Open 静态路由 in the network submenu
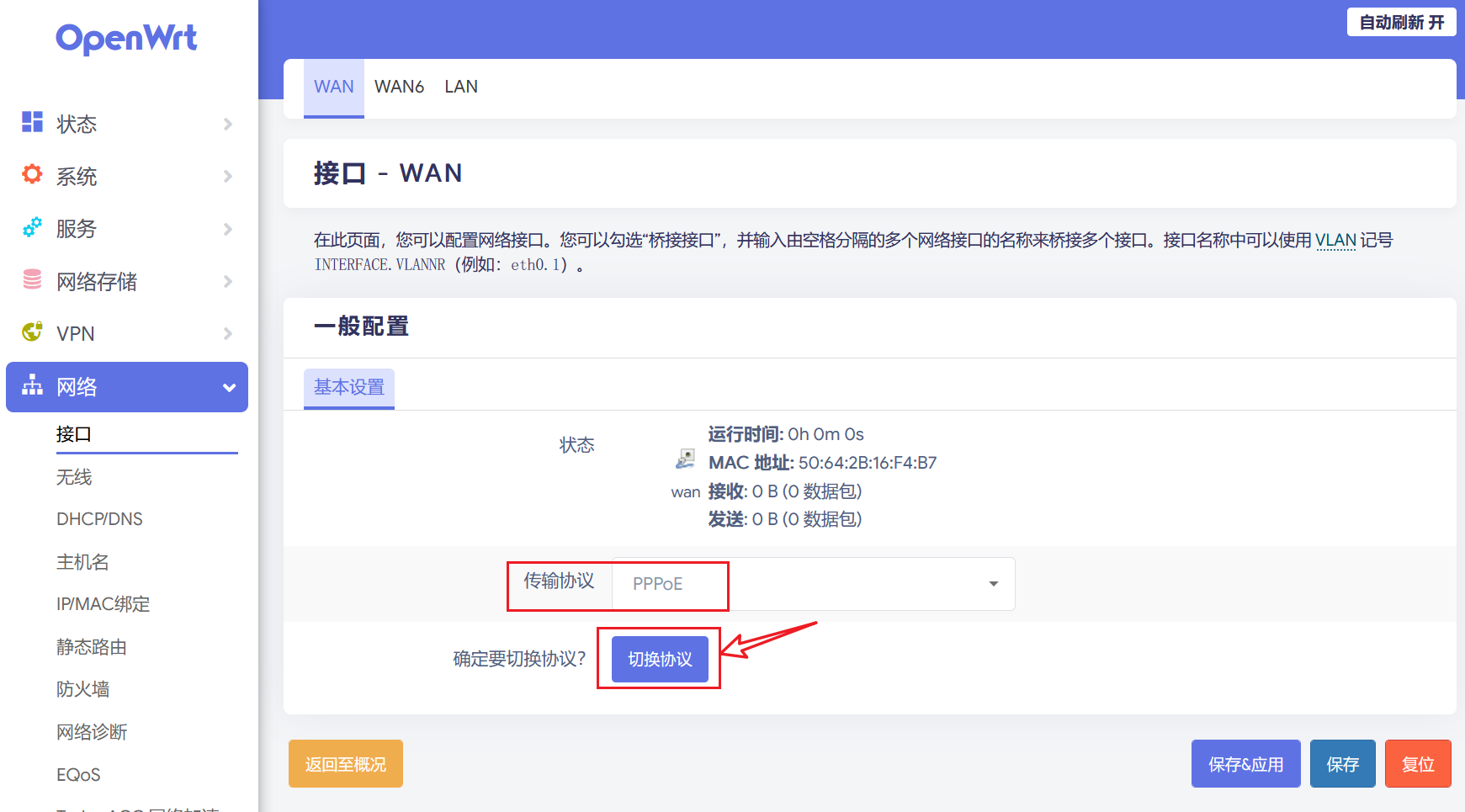The width and height of the screenshot is (1465, 812). 92,647
